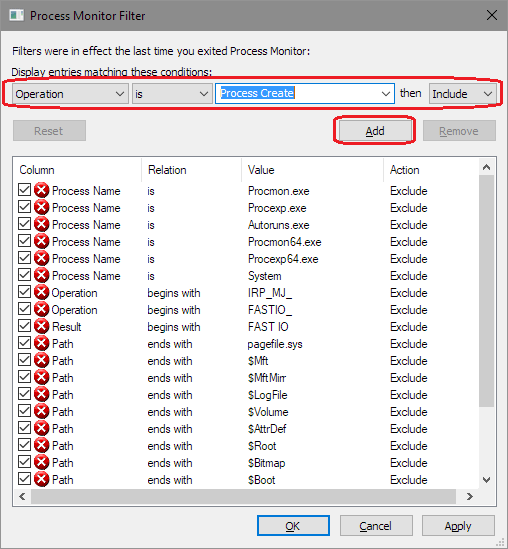Select the Procexp64.exe value text

(x=283, y=259)
